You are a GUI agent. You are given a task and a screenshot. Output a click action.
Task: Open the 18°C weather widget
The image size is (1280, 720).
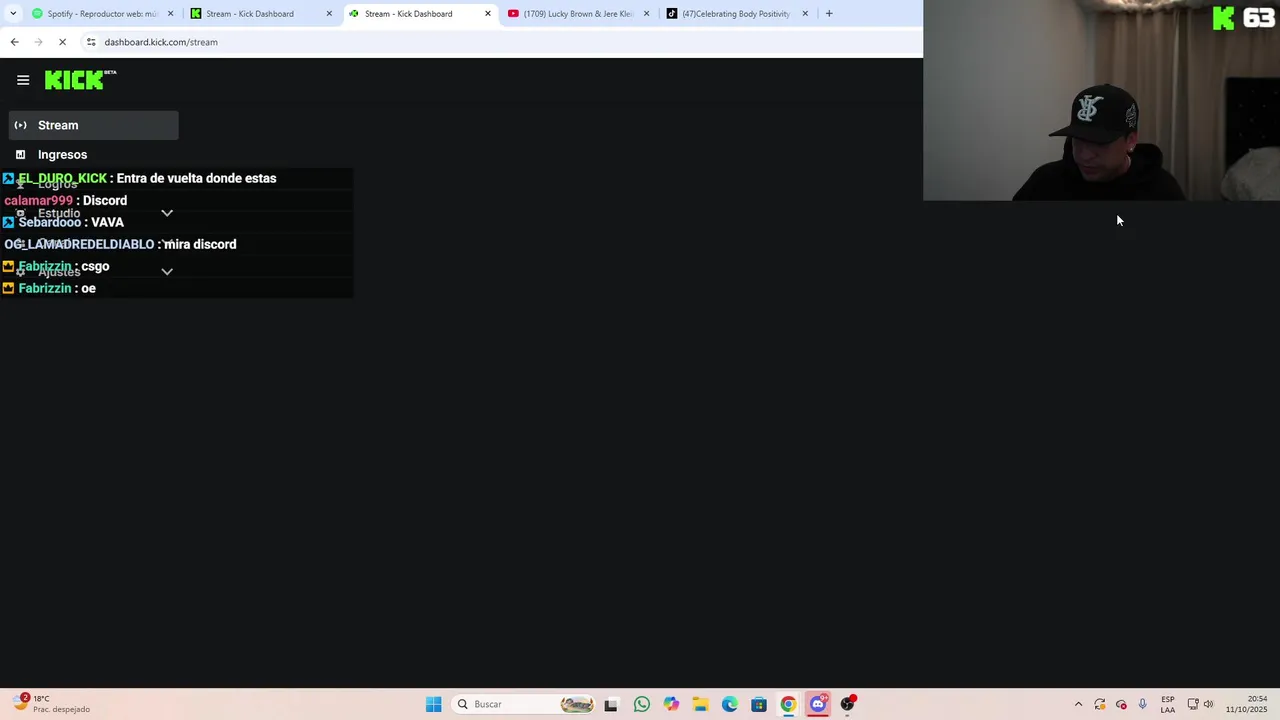point(52,704)
